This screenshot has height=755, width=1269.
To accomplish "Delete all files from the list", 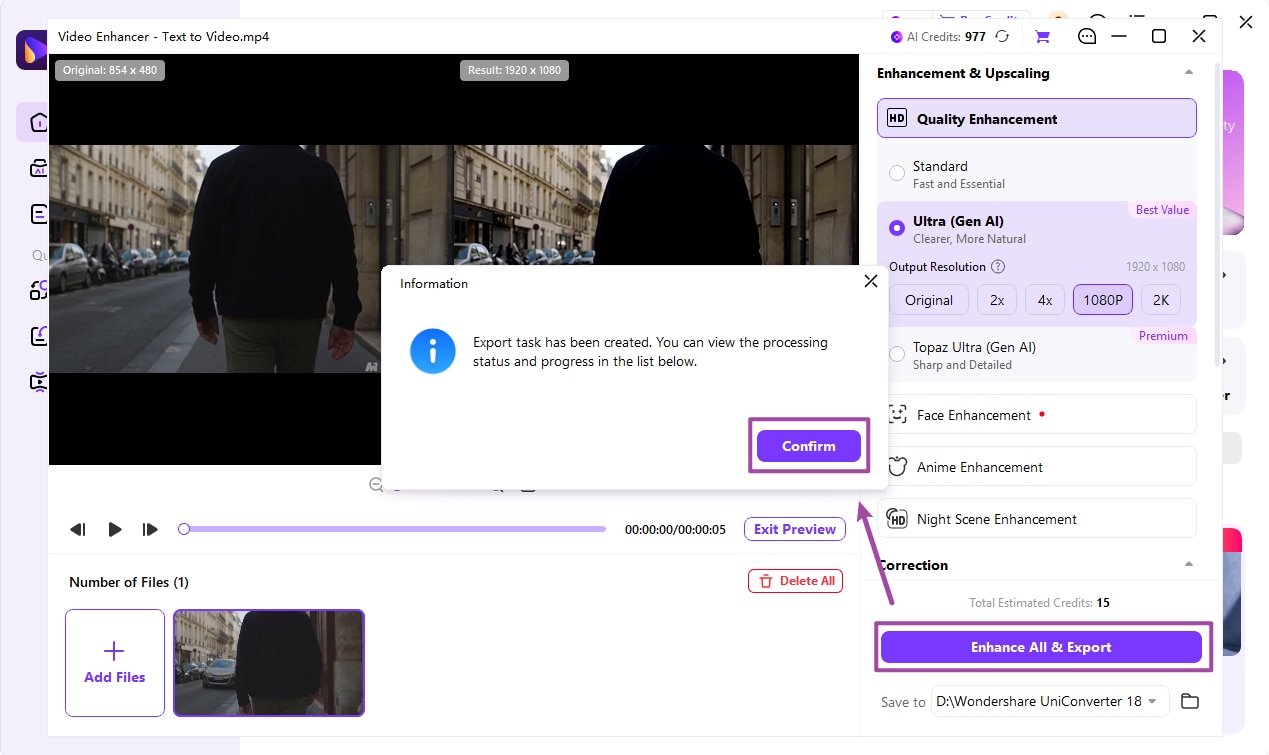I will [x=795, y=581].
